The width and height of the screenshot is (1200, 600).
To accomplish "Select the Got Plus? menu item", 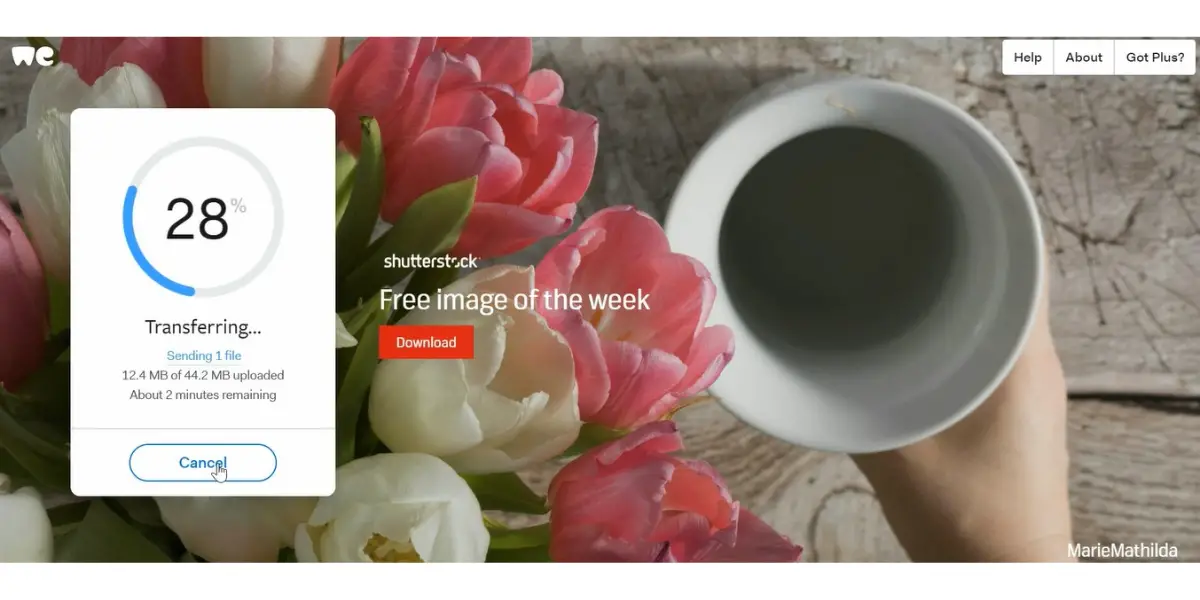I will (x=1155, y=57).
